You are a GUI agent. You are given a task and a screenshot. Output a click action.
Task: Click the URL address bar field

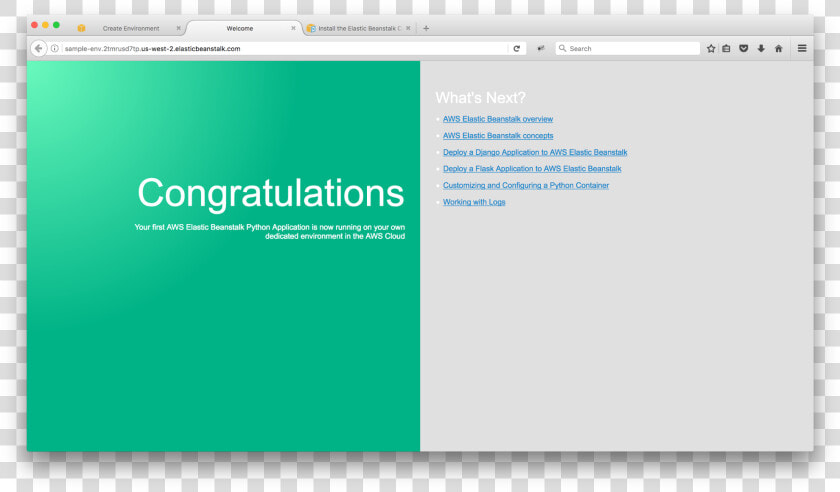pos(284,48)
